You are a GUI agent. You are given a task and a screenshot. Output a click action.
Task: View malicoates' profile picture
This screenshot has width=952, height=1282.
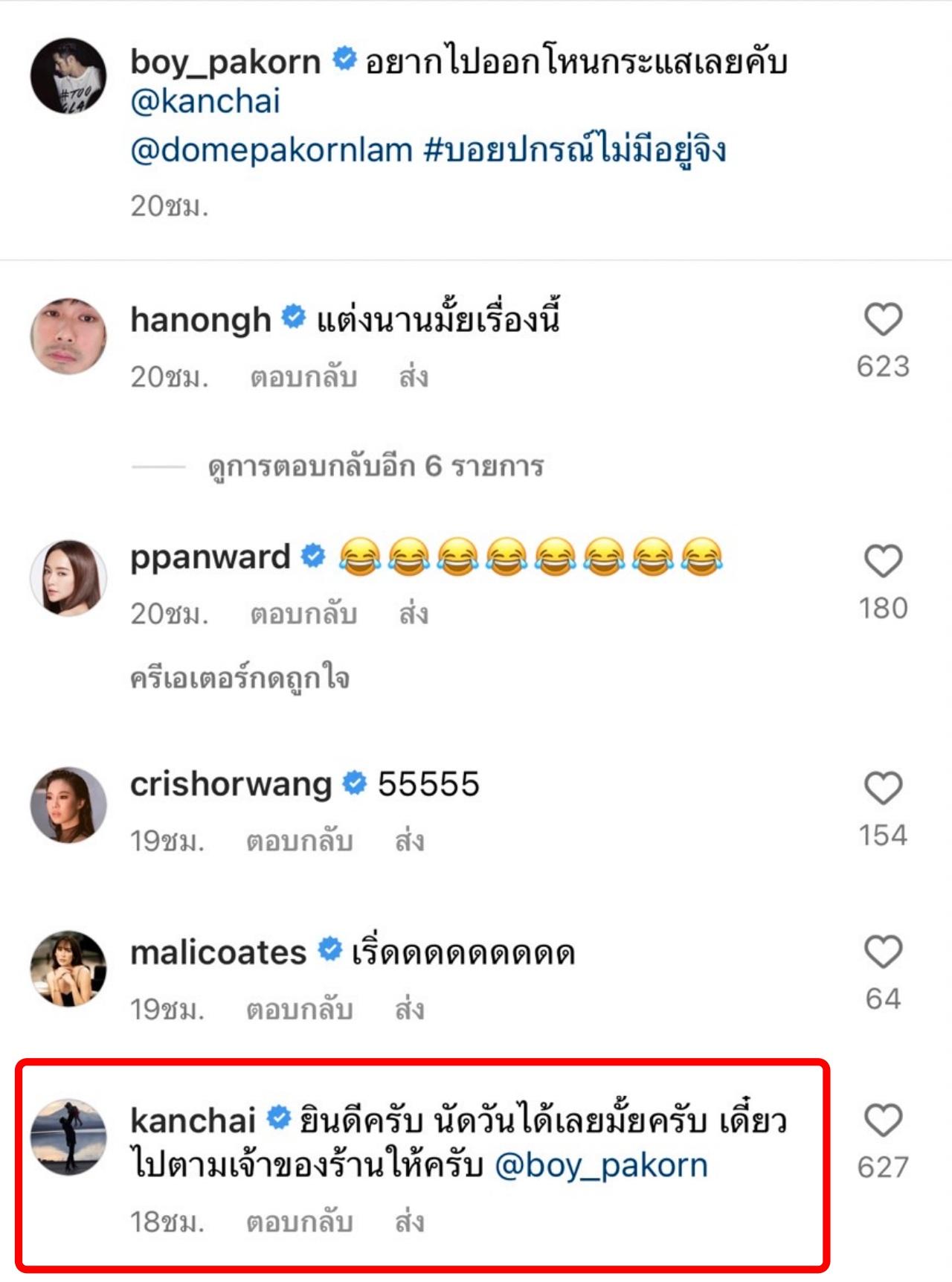click(68, 969)
